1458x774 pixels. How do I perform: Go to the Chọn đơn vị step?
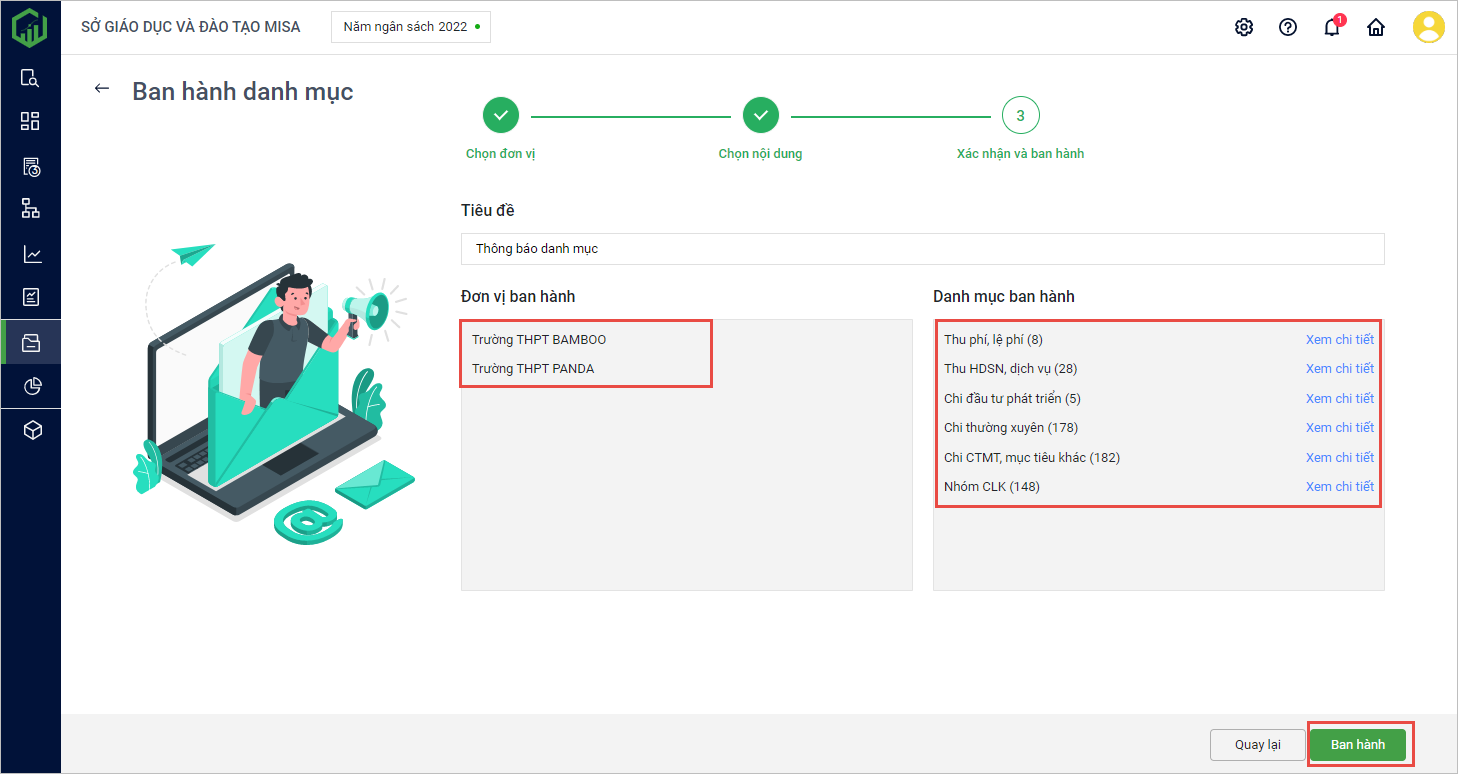[501, 116]
